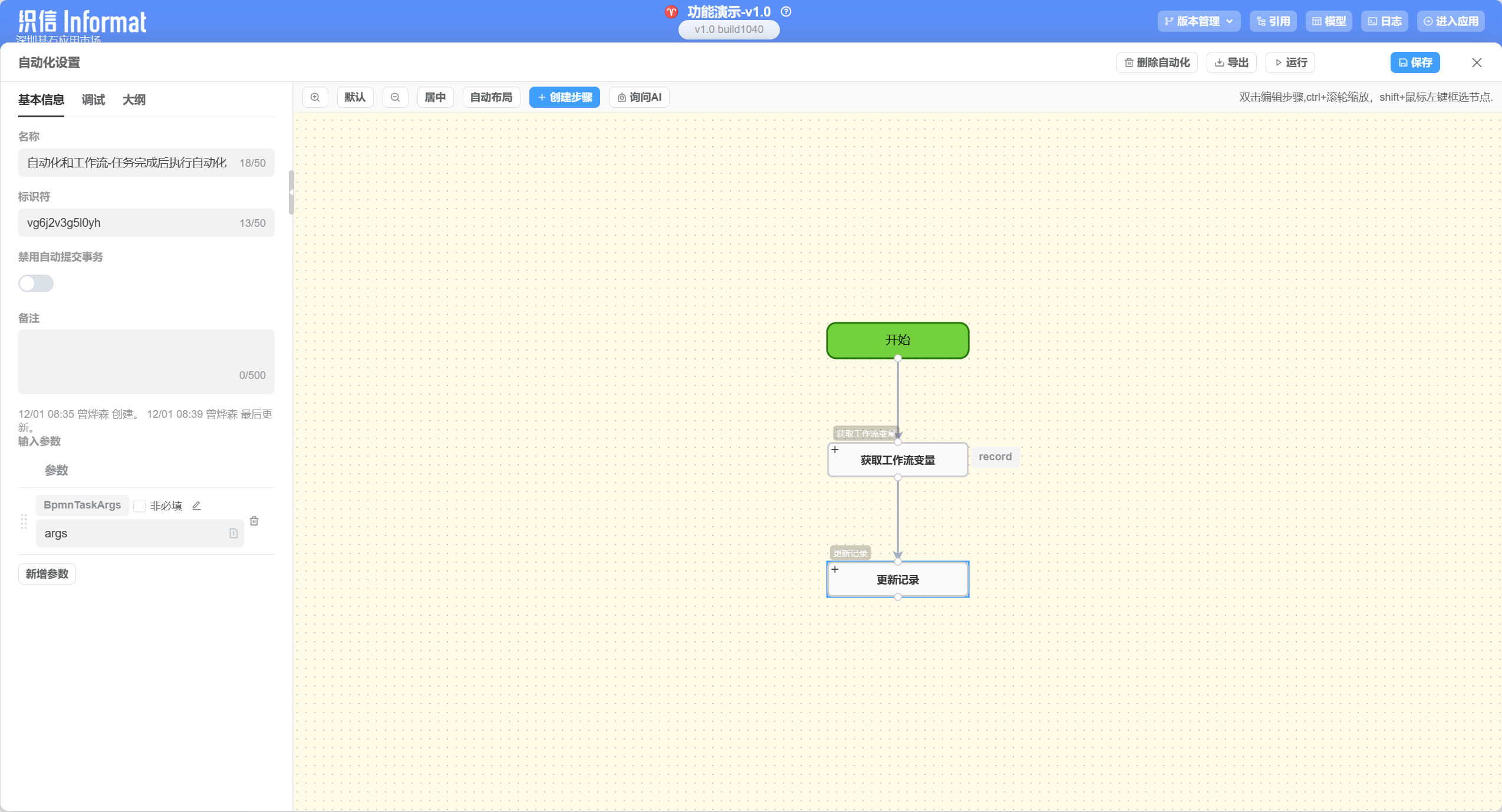Viewport: 1502px width, 812px height.
Task: Click the plus icon on 更新记录 node
Action: click(835, 569)
